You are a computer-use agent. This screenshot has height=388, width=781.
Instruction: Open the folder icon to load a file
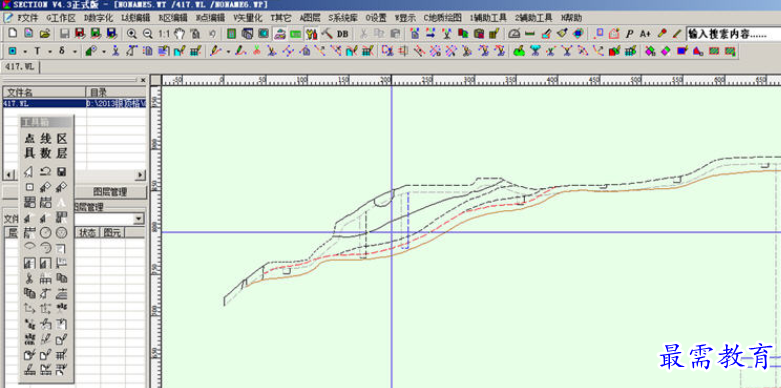[x=44, y=34]
